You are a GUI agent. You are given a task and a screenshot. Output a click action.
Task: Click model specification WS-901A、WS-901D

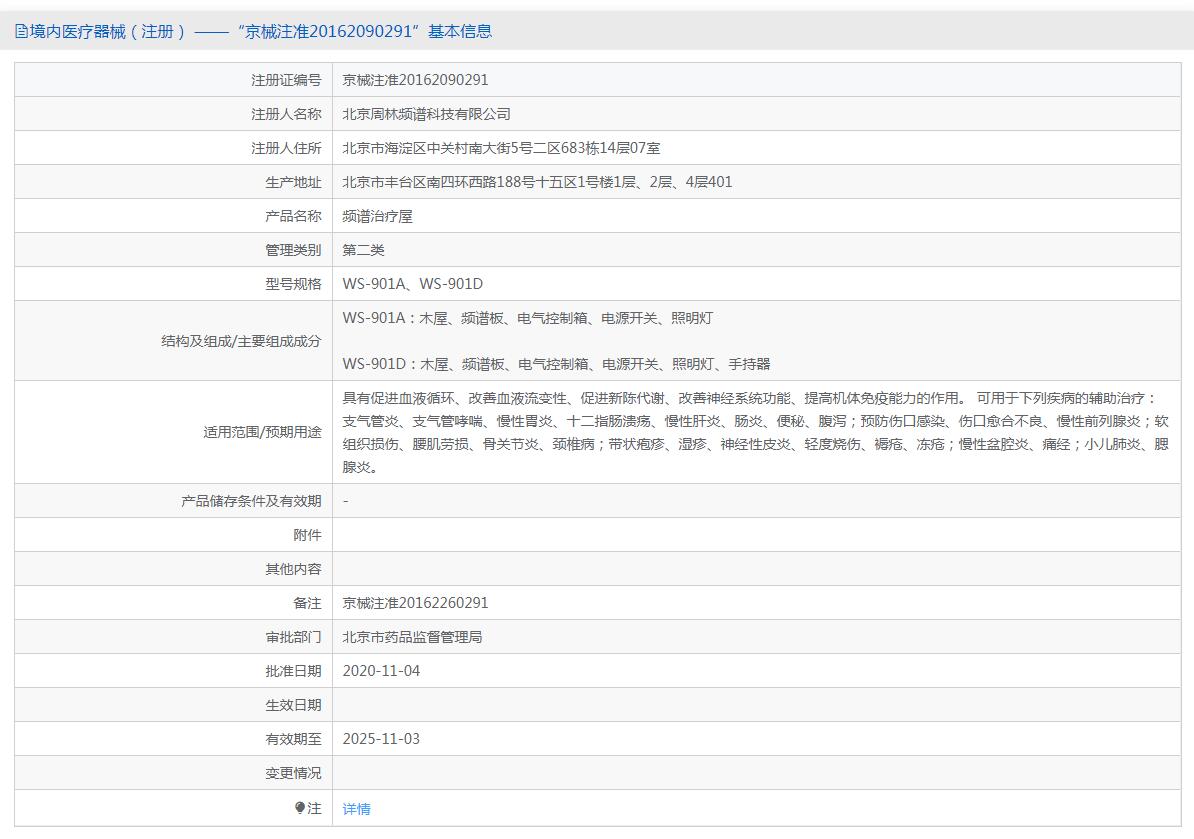[412, 284]
